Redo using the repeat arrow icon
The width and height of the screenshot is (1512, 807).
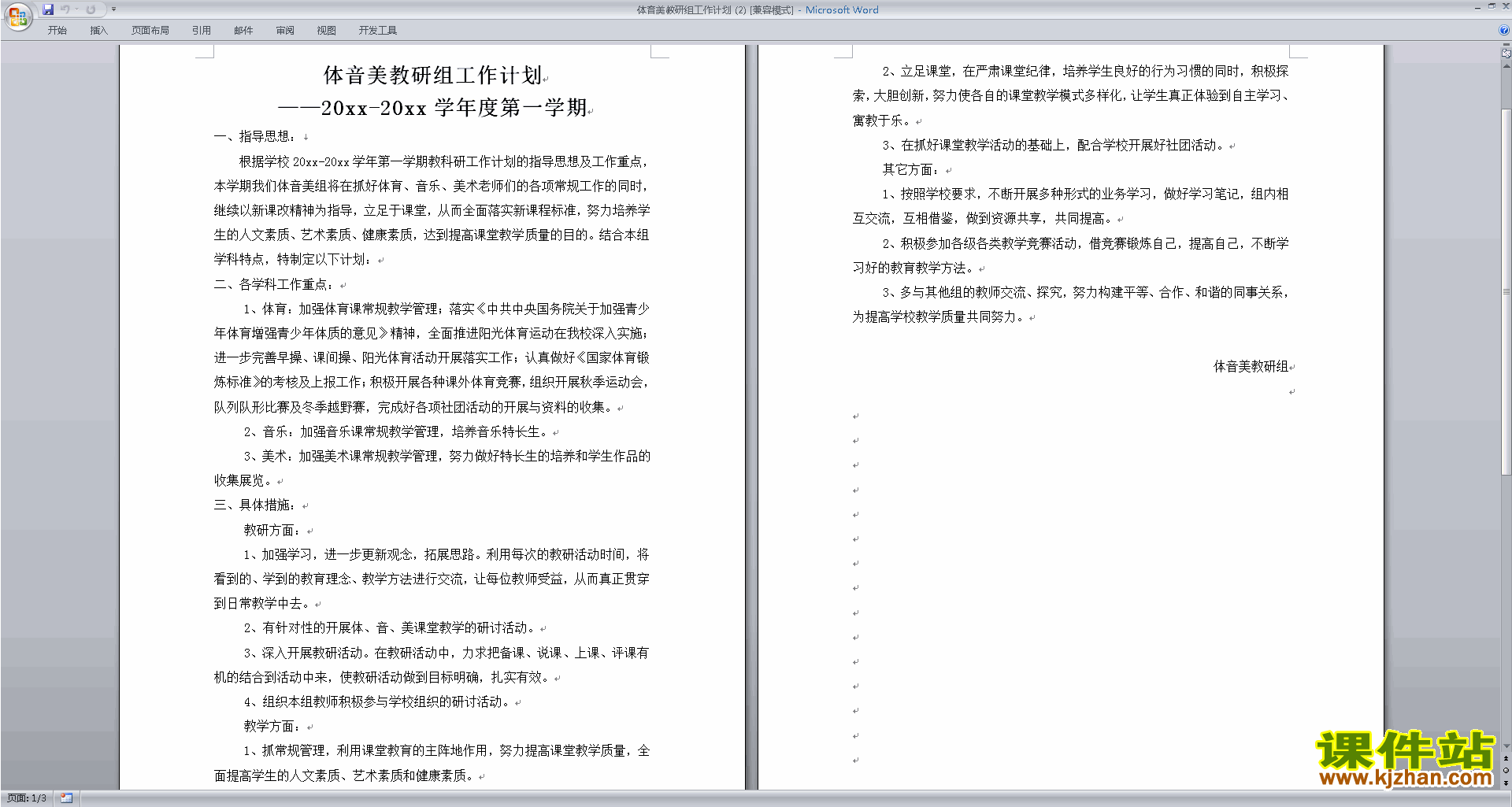click(x=91, y=9)
